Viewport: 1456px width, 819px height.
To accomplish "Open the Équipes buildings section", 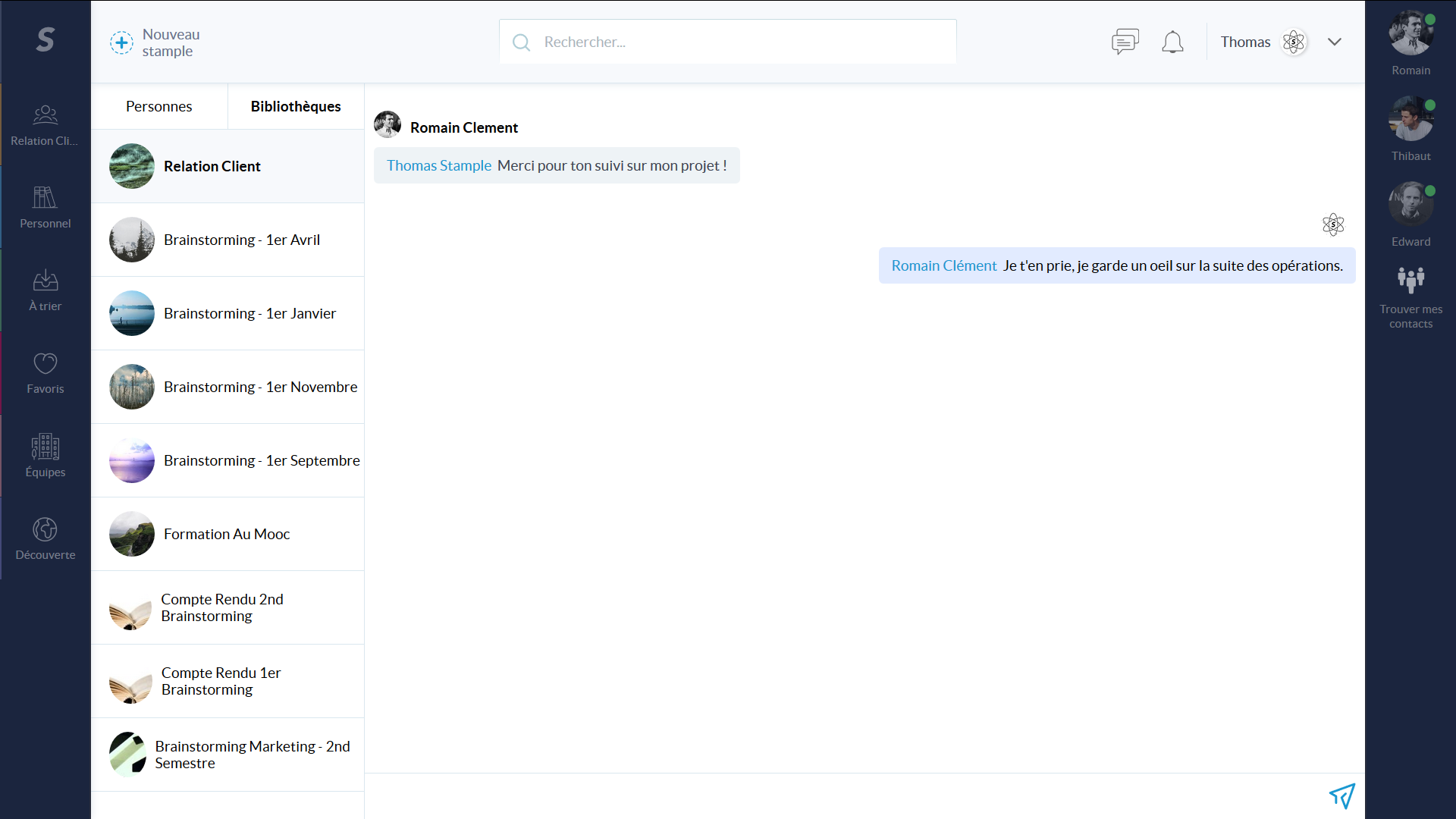I will pyautogui.click(x=45, y=456).
